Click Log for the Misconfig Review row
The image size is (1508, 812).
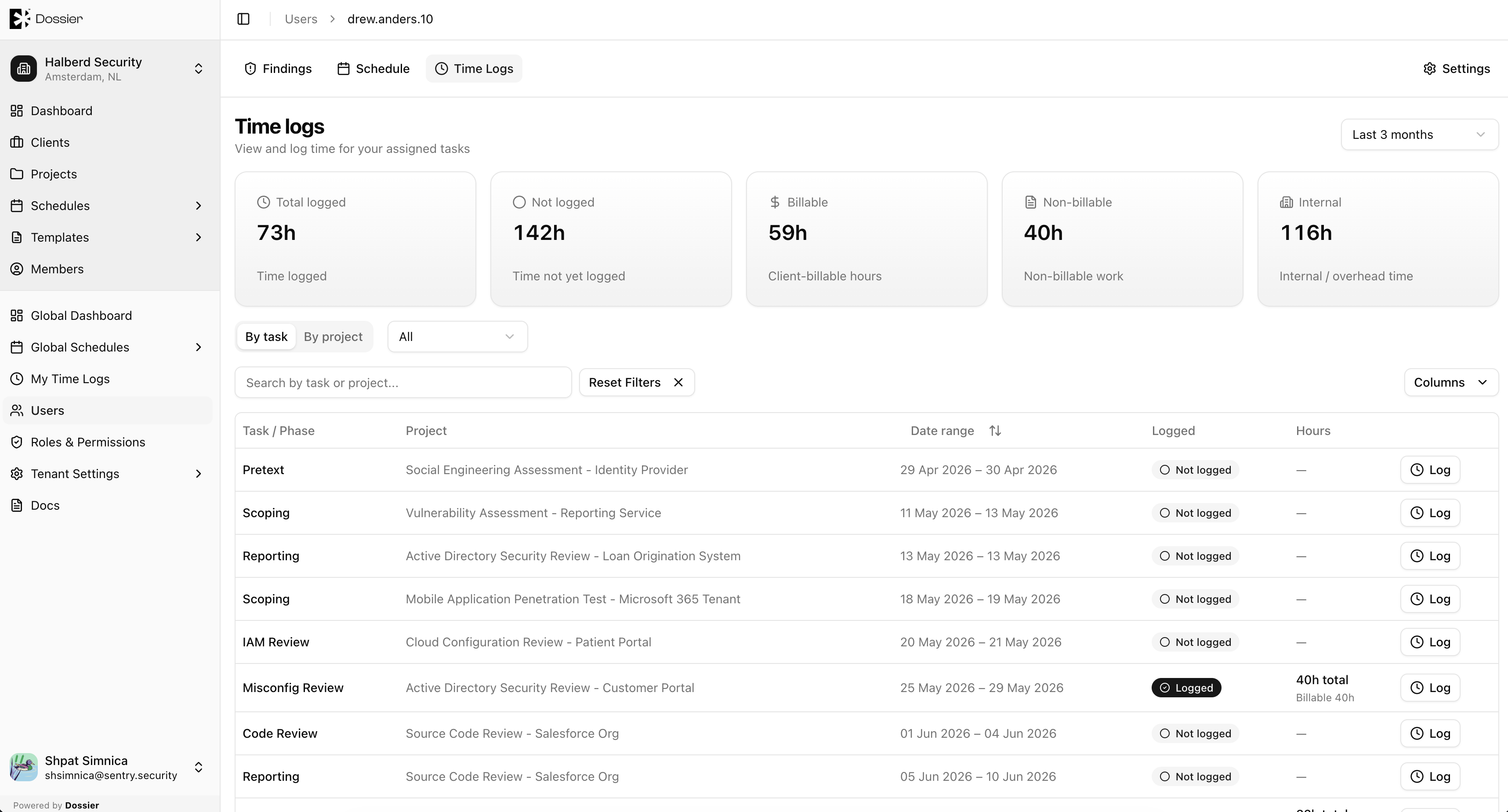[1430, 688]
